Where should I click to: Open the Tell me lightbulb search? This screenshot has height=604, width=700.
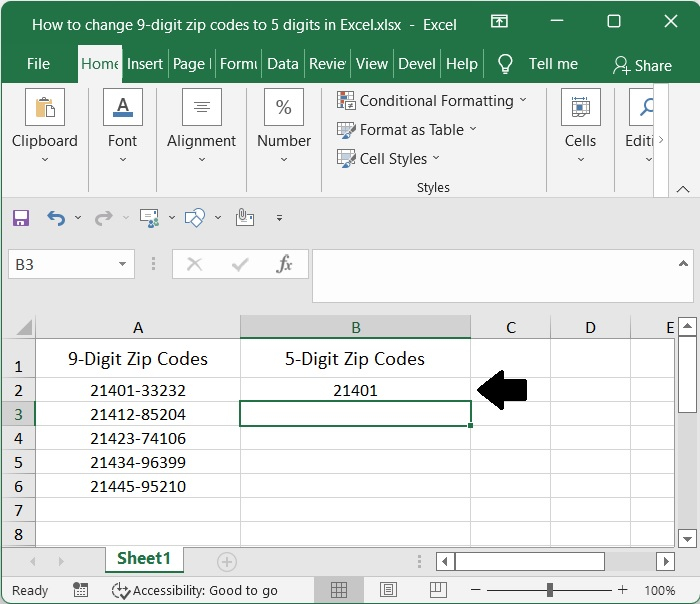pos(506,64)
